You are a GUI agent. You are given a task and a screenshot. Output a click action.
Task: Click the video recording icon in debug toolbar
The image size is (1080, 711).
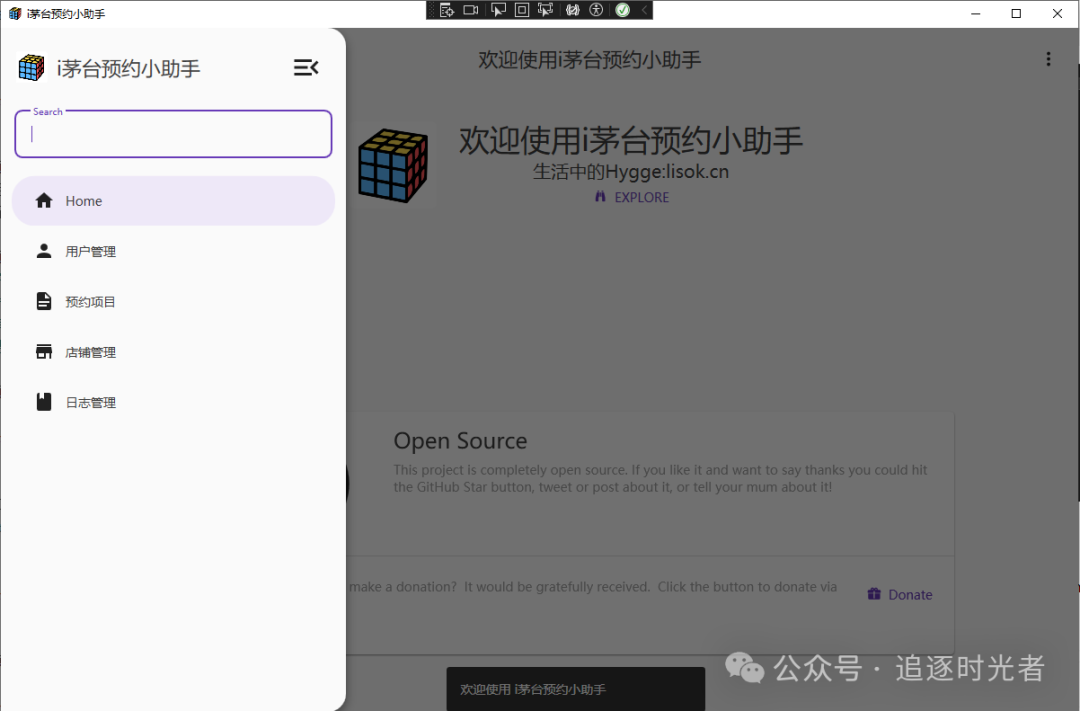[471, 9]
